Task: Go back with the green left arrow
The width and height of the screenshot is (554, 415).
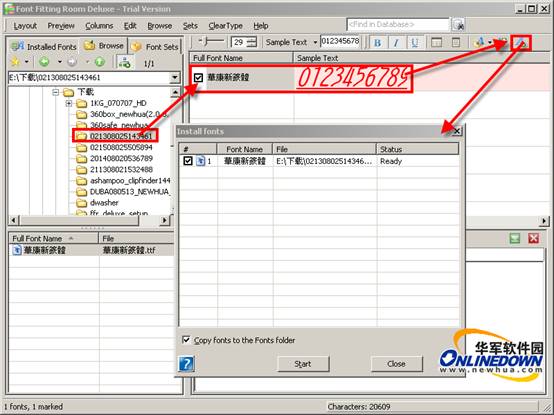Action: [45, 62]
